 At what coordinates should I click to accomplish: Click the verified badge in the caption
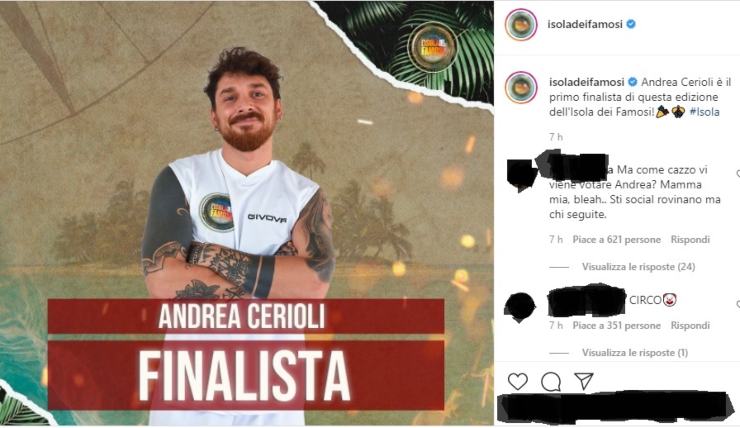pyautogui.click(x=633, y=82)
